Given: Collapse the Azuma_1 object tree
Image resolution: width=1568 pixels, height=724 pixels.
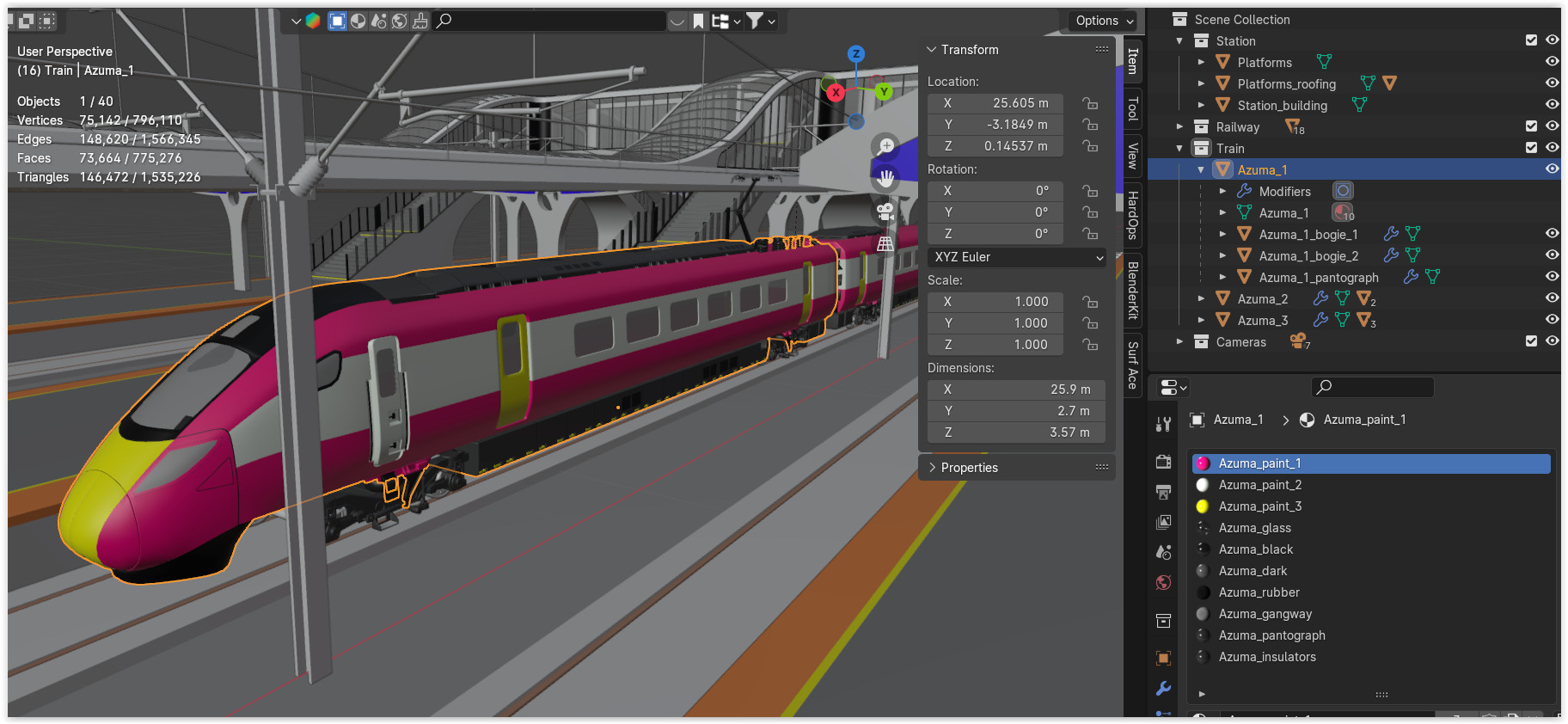Looking at the screenshot, I should pos(1201,169).
